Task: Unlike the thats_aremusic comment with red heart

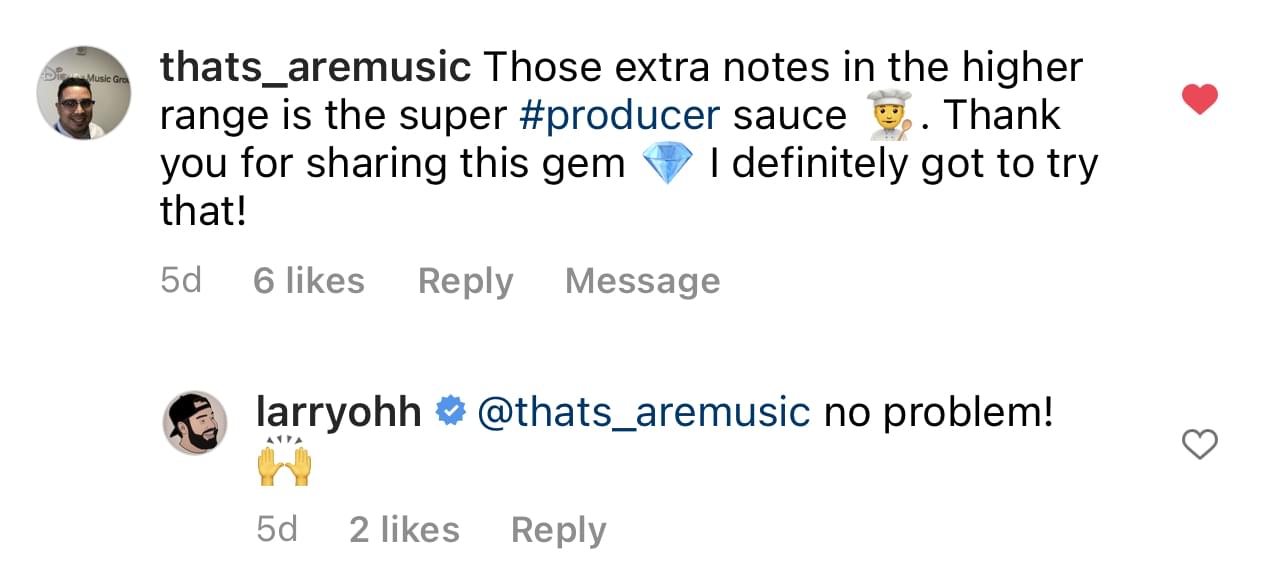Action: pyautogui.click(x=1199, y=99)
